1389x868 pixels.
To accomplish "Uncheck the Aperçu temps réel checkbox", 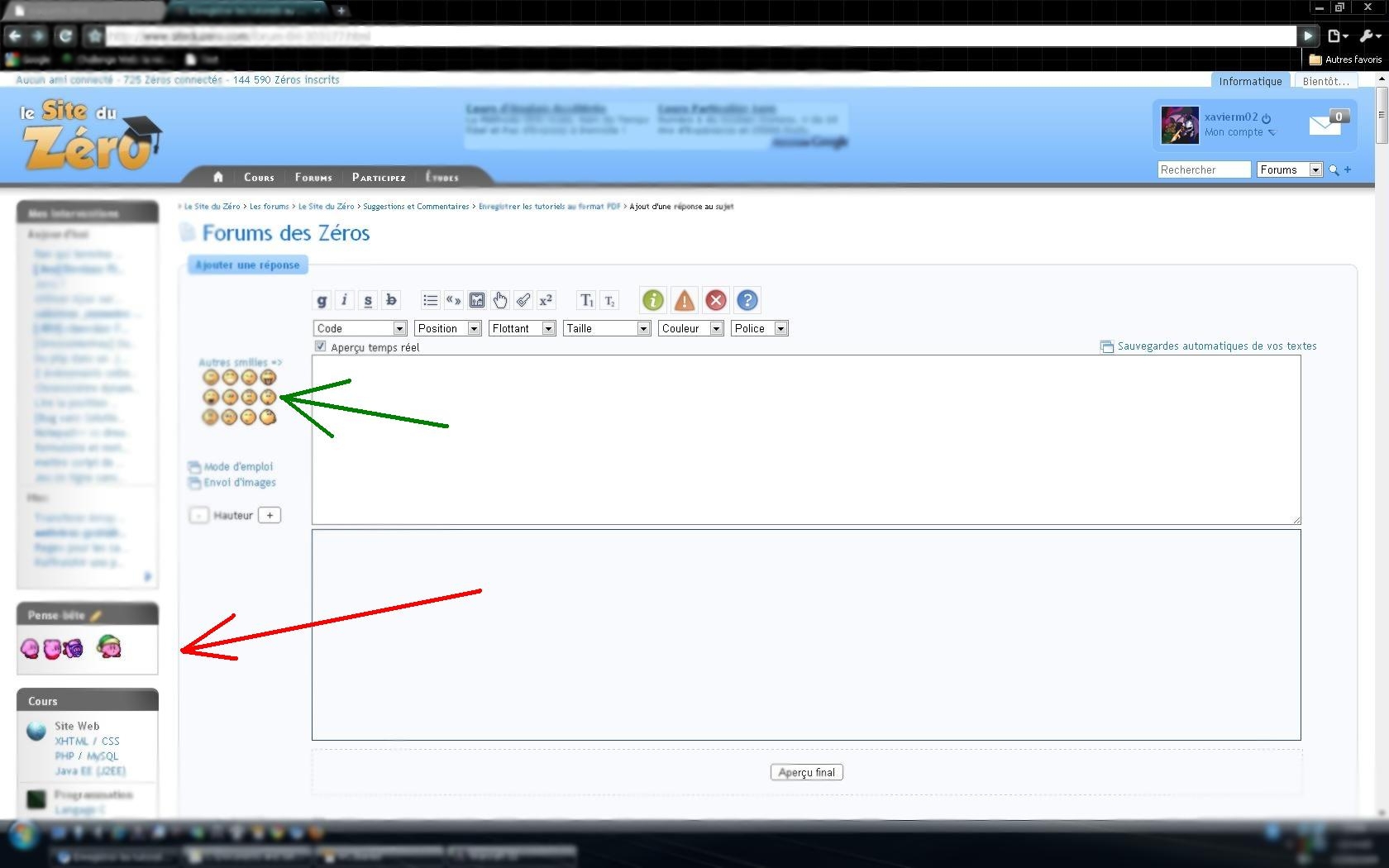I will (321, 346).
